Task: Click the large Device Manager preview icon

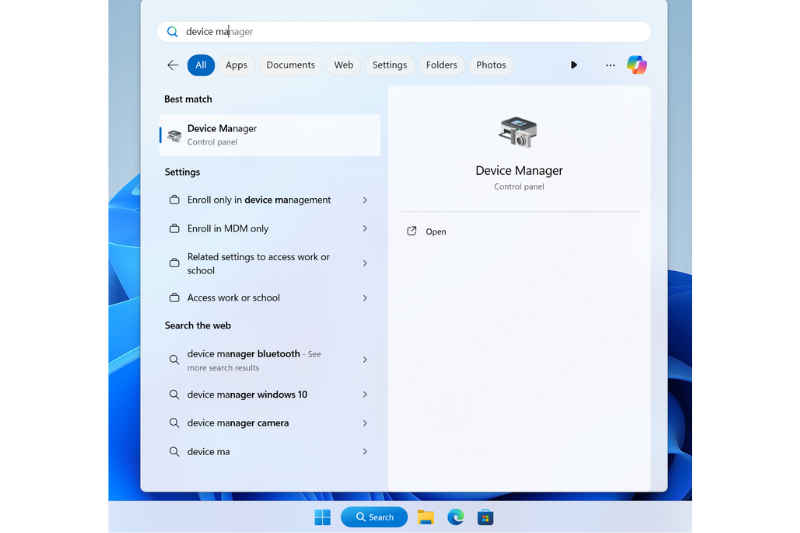Action: (x=518, y=132)
